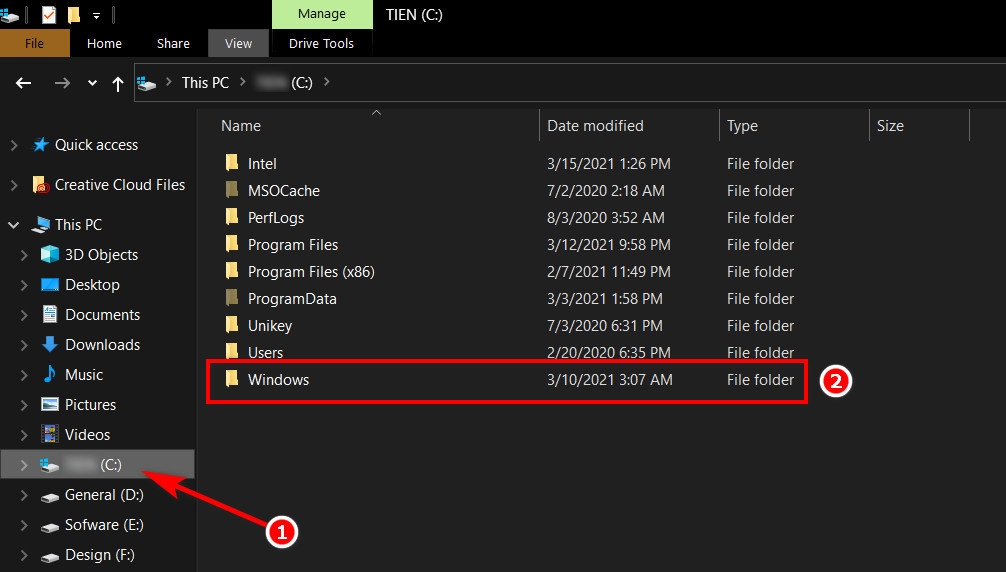
Task: Go up one level with Up arrow
Action: click(x=117, y=83)
